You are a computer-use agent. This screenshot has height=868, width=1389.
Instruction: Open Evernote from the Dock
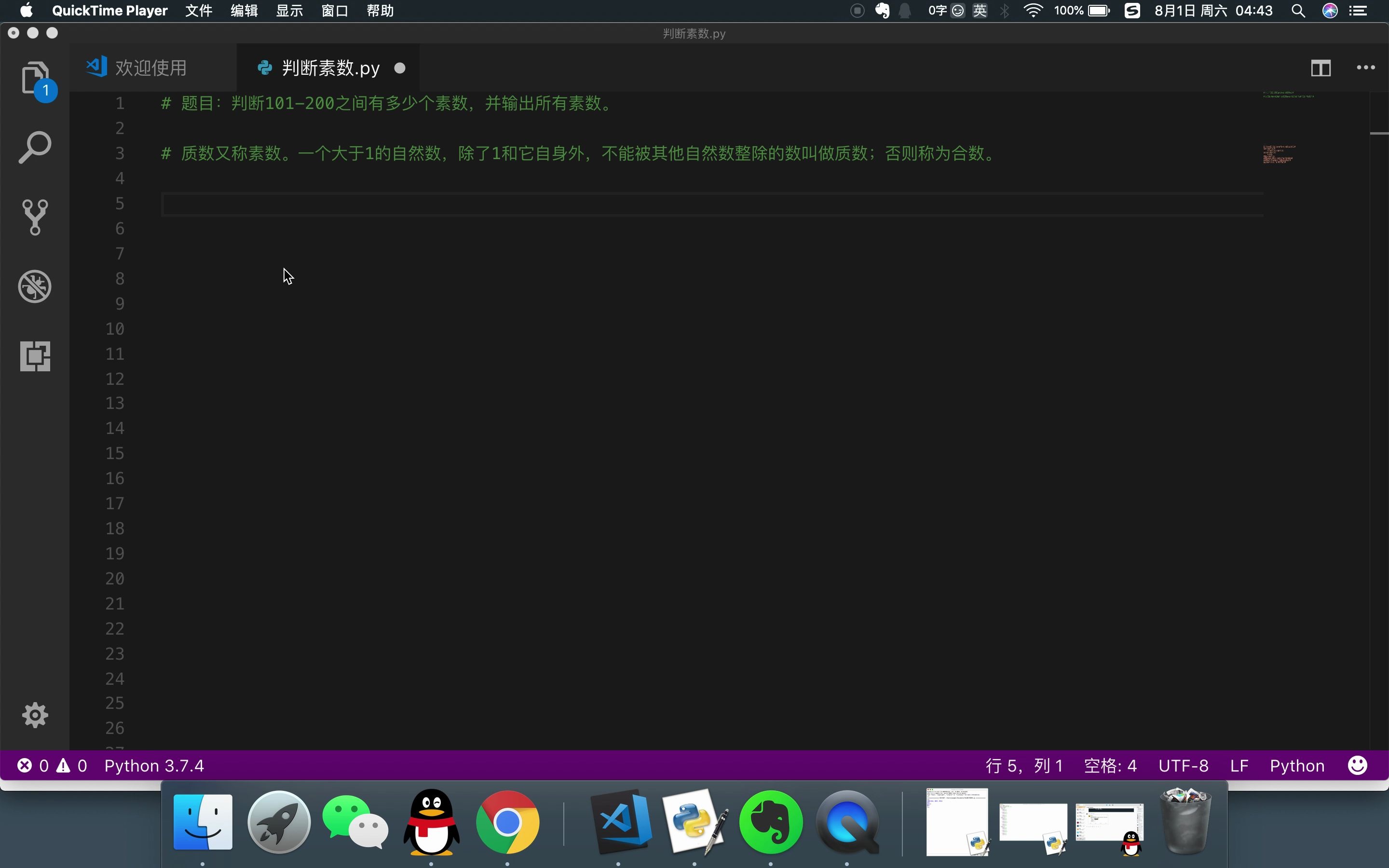click(x=771, y=822)
